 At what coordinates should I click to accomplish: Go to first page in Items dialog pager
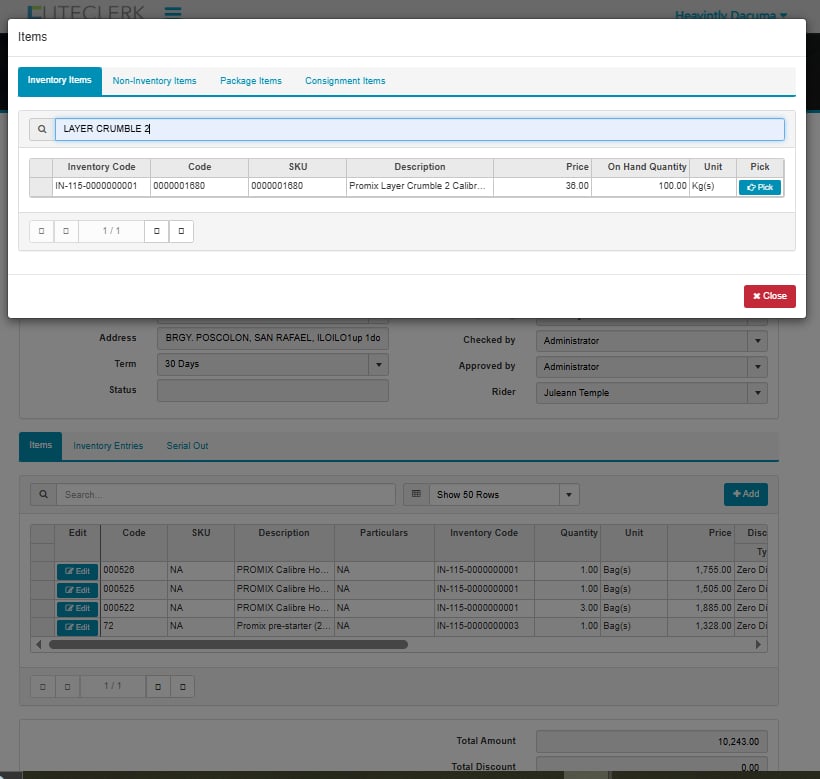coord(41,231)
